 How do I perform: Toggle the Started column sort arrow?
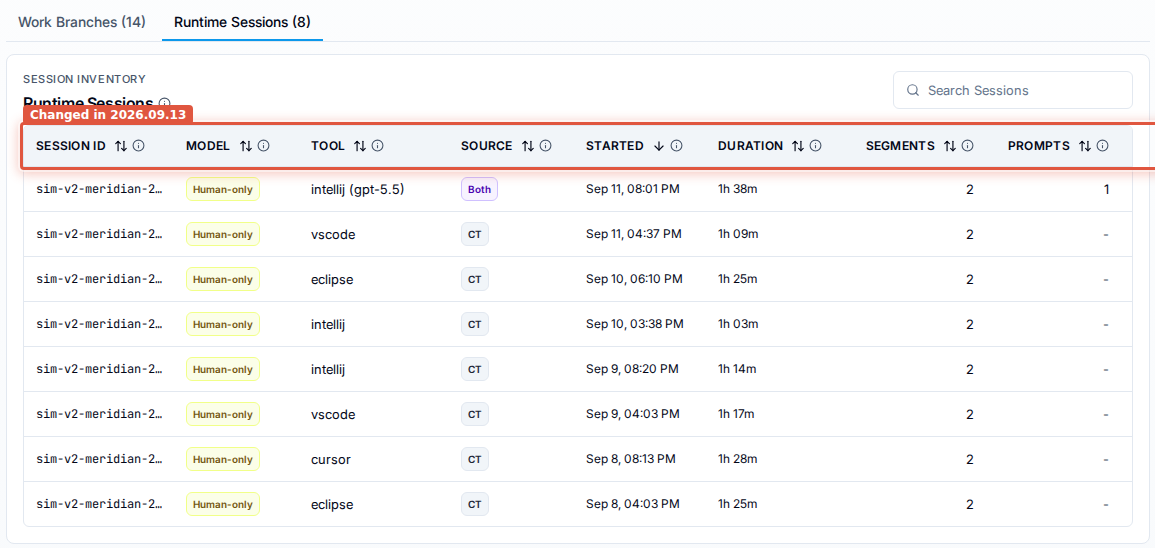659,146
